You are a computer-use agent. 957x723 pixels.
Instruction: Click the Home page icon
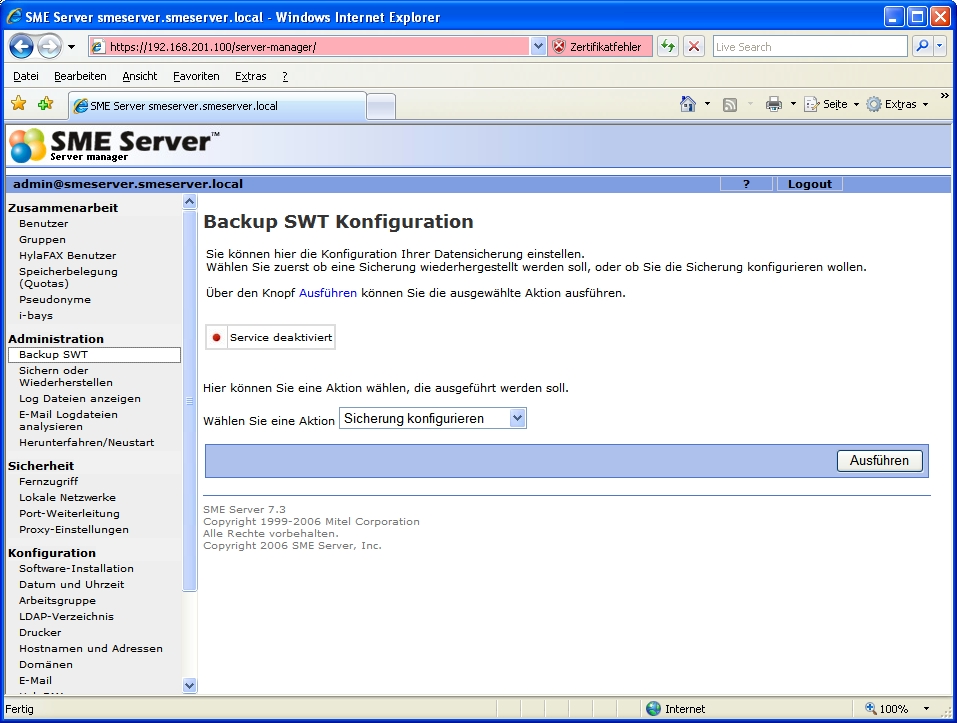click(x=688, y=104)
